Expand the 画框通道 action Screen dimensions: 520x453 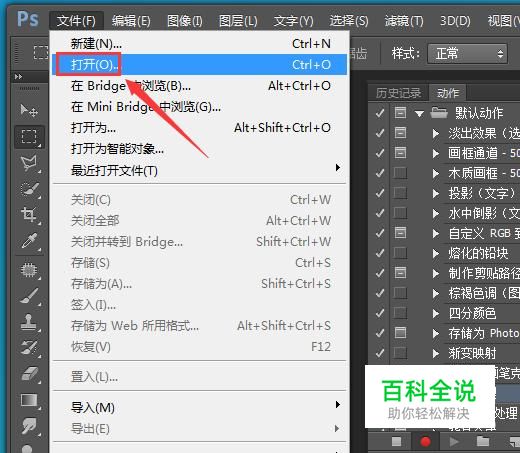(435, 153)
